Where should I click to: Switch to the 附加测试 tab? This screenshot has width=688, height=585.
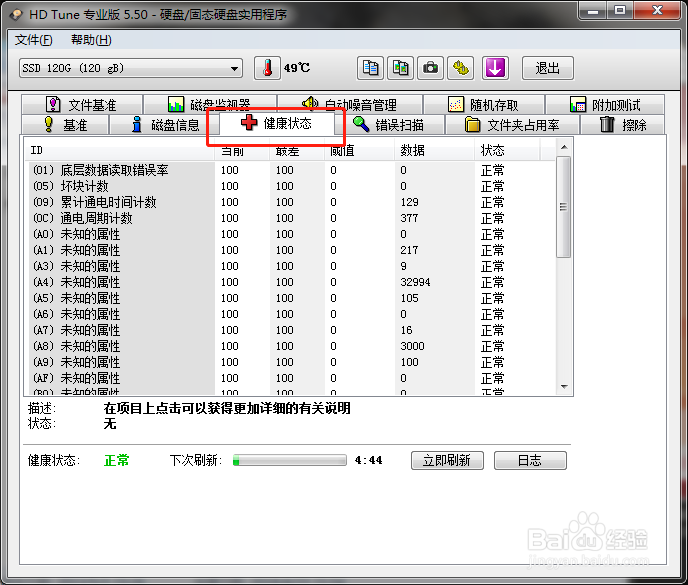(x=605, y=104)
